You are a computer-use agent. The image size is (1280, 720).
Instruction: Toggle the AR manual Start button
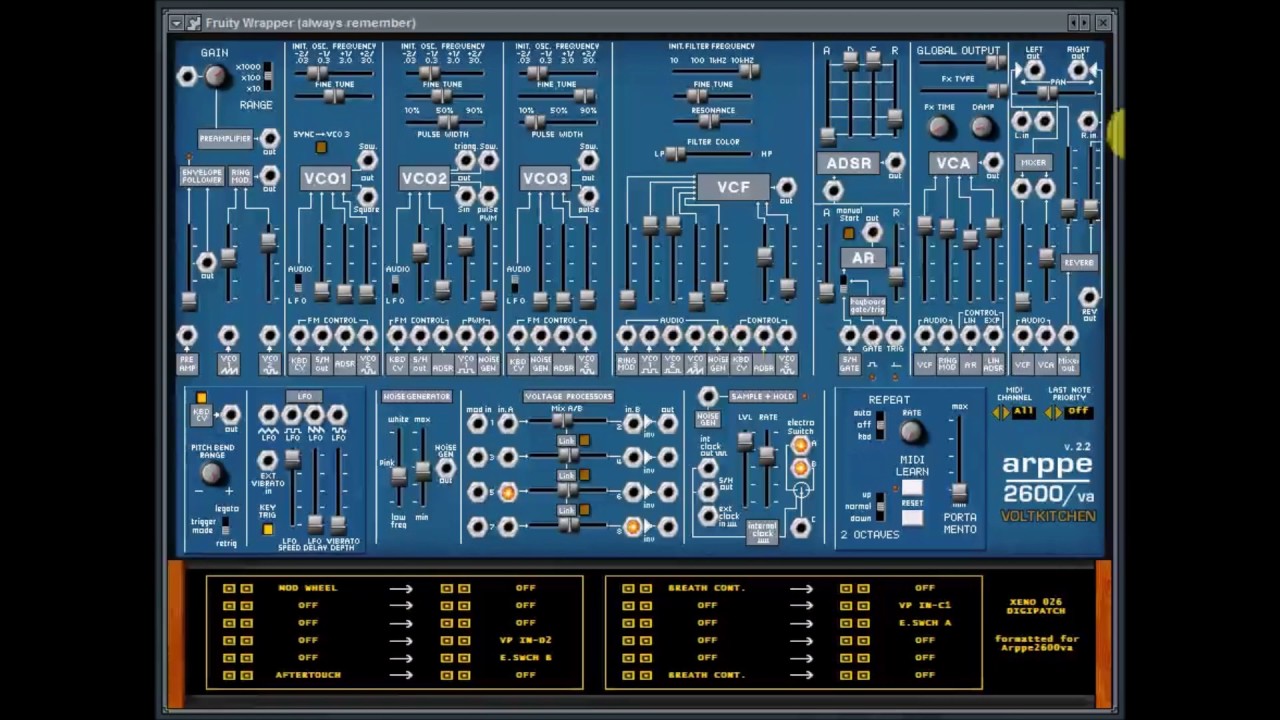849,233
